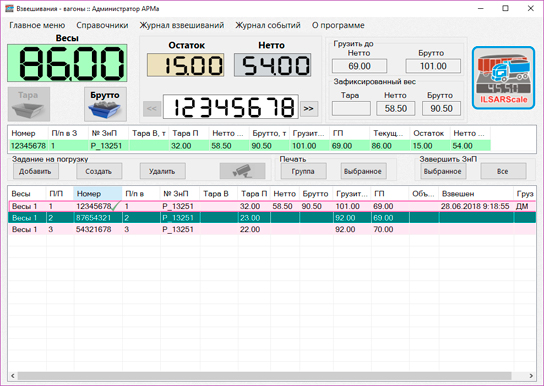Click Тара П value 22.00
This screenshot has width=544, height=386.
click(x=250, y=229)
